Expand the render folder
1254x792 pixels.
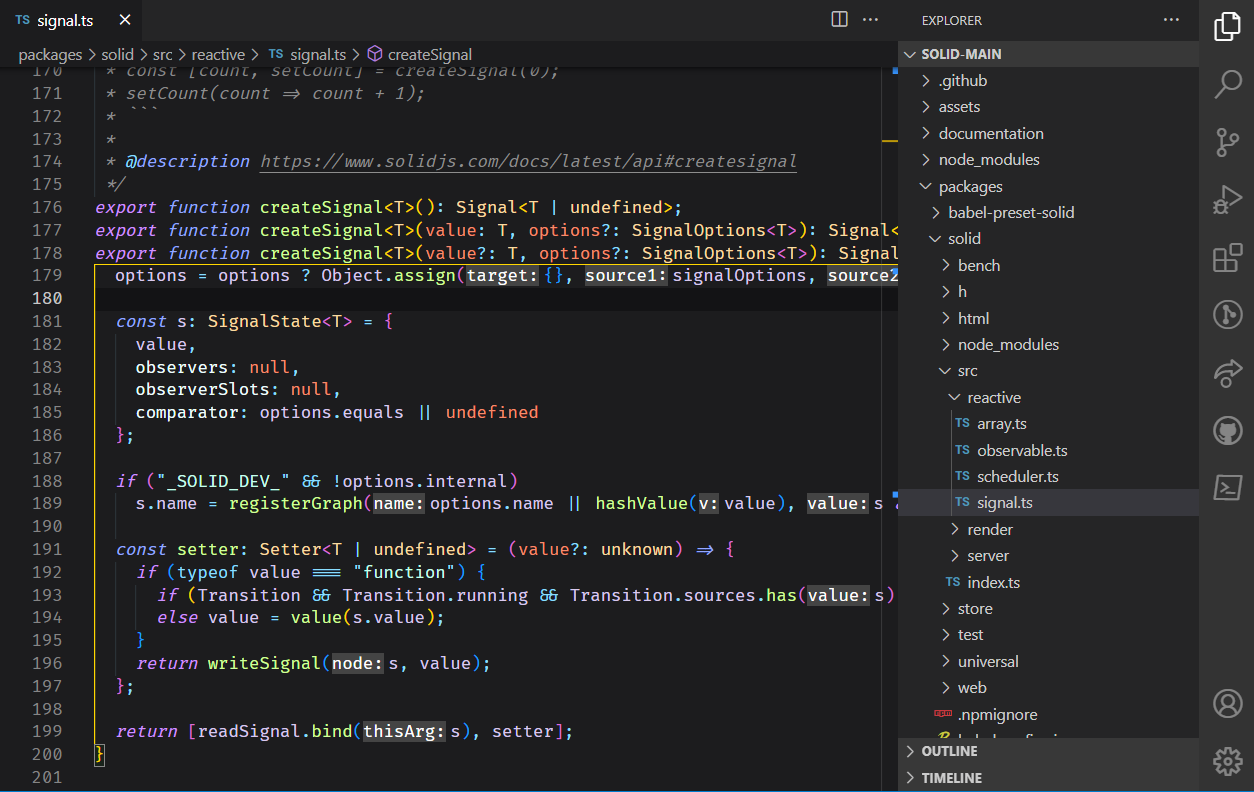(1048, 529)
